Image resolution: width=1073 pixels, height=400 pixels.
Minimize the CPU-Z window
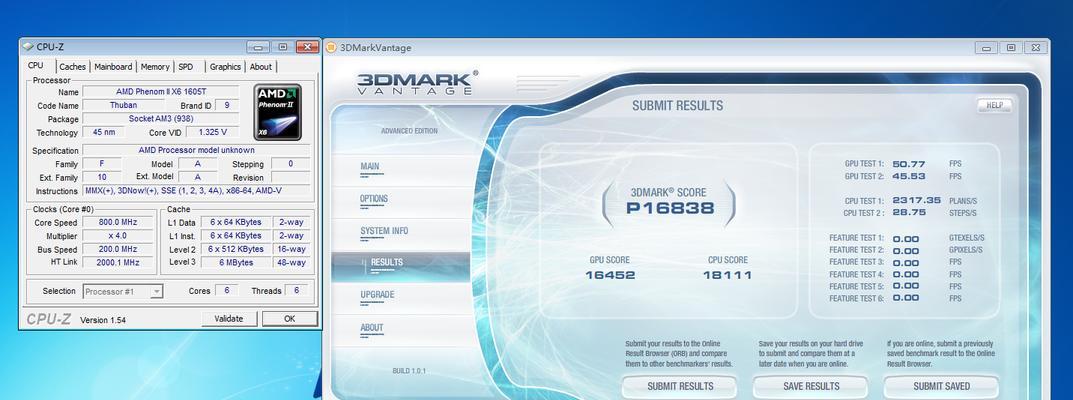258,47
